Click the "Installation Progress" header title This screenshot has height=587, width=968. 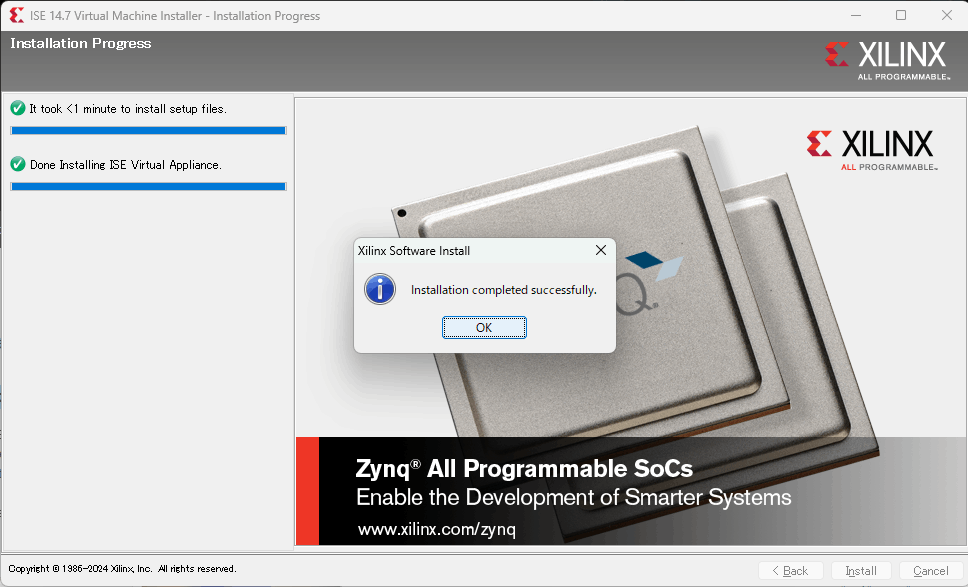(x=81, y=43)
